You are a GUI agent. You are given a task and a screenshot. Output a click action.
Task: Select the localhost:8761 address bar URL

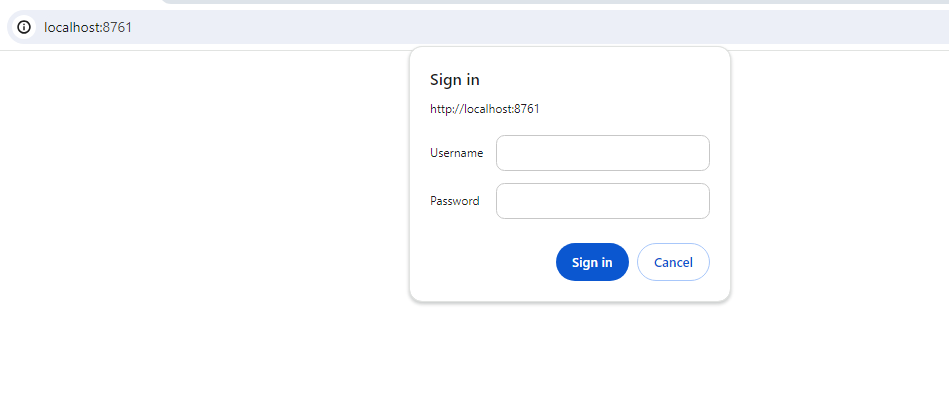tap(88, 27)
